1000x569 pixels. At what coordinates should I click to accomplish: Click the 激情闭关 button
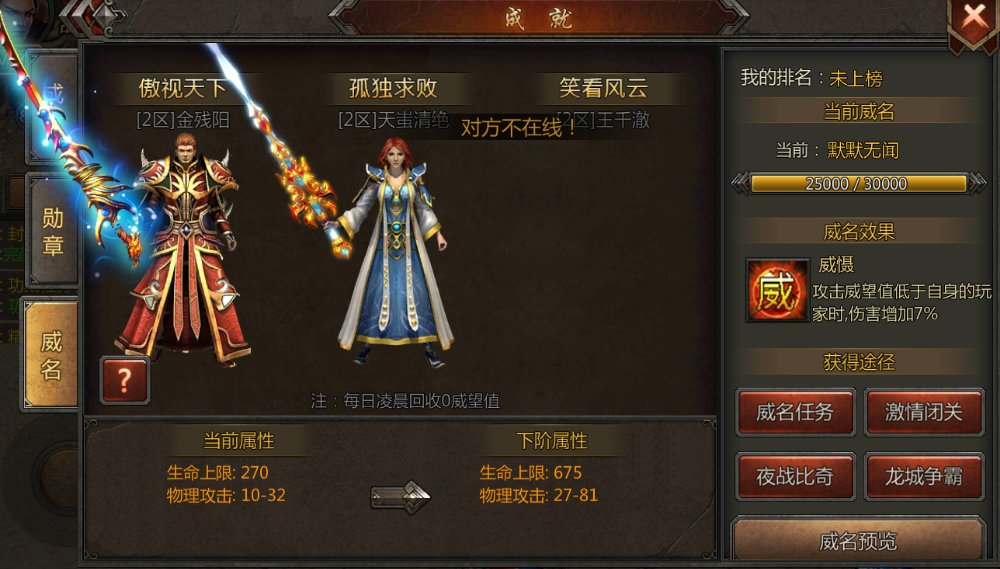[x=924, y=412]
